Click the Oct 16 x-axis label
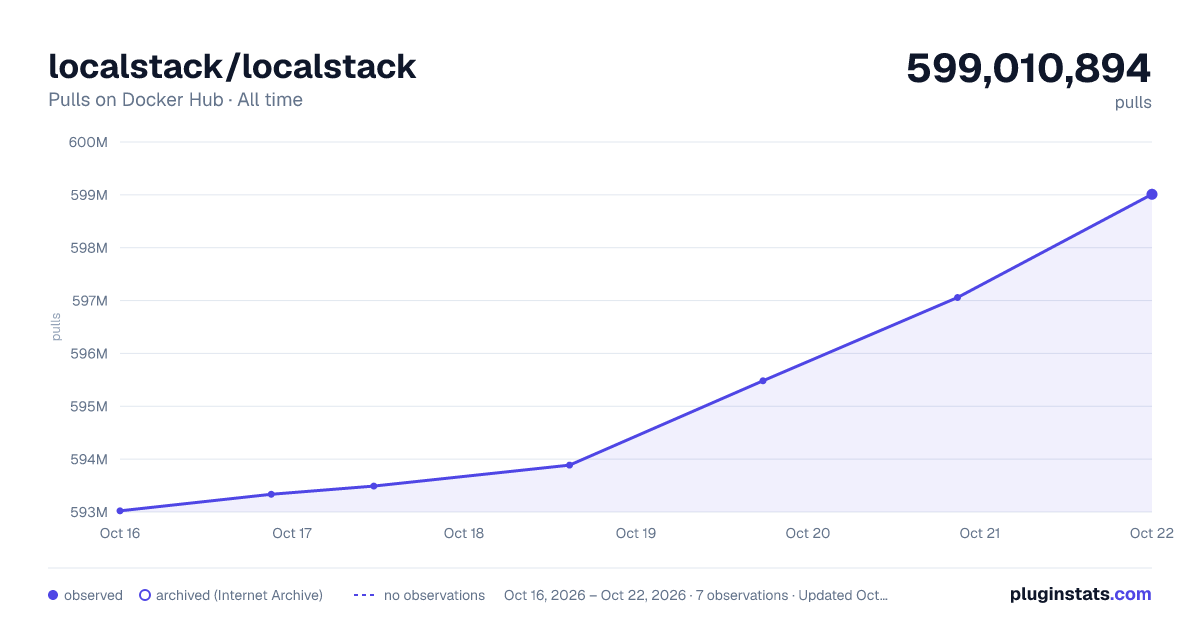Image resolution: width=1200 pixels, height=630 pixels. point(120,533)
